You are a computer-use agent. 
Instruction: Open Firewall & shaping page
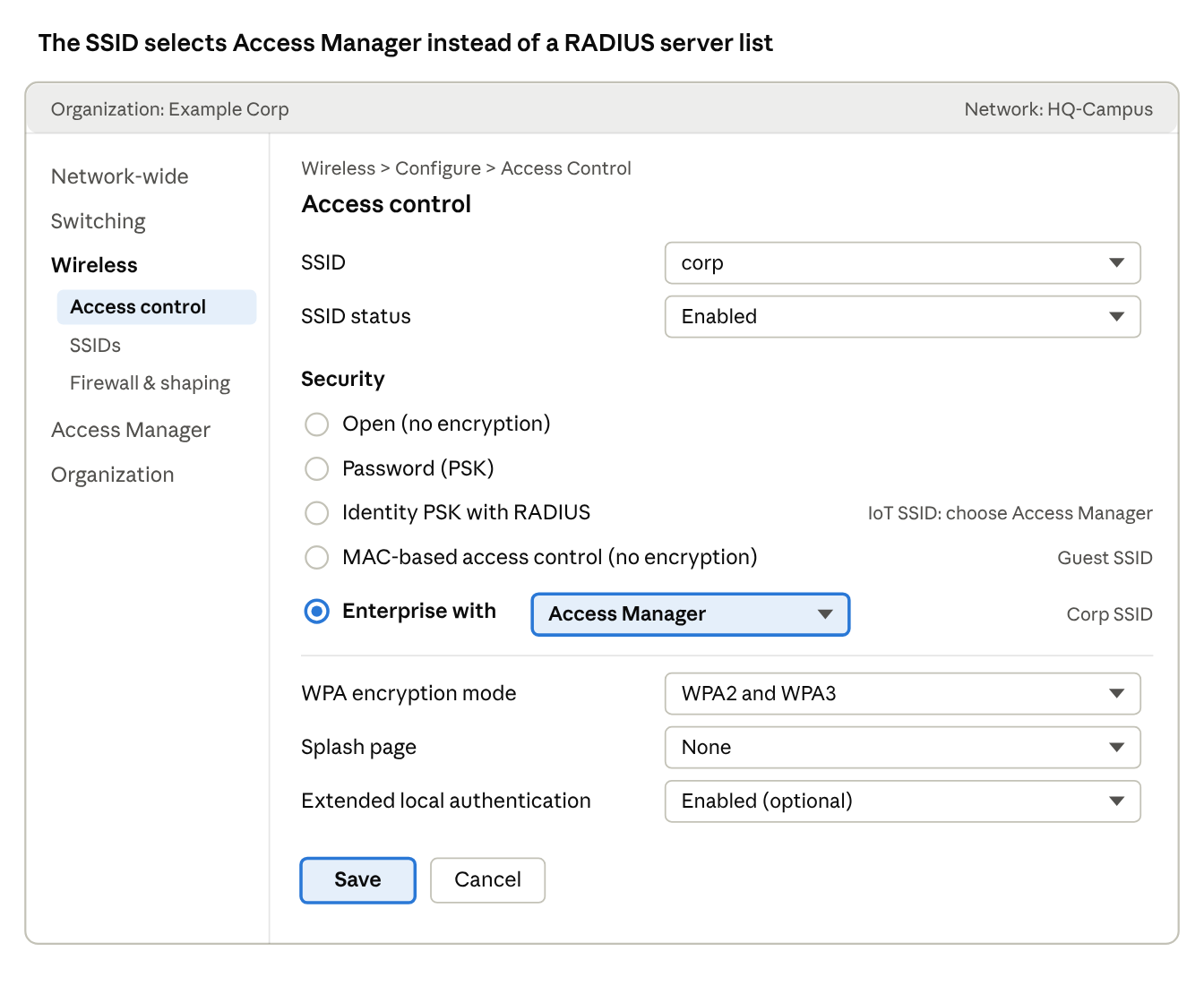point(150,383)
